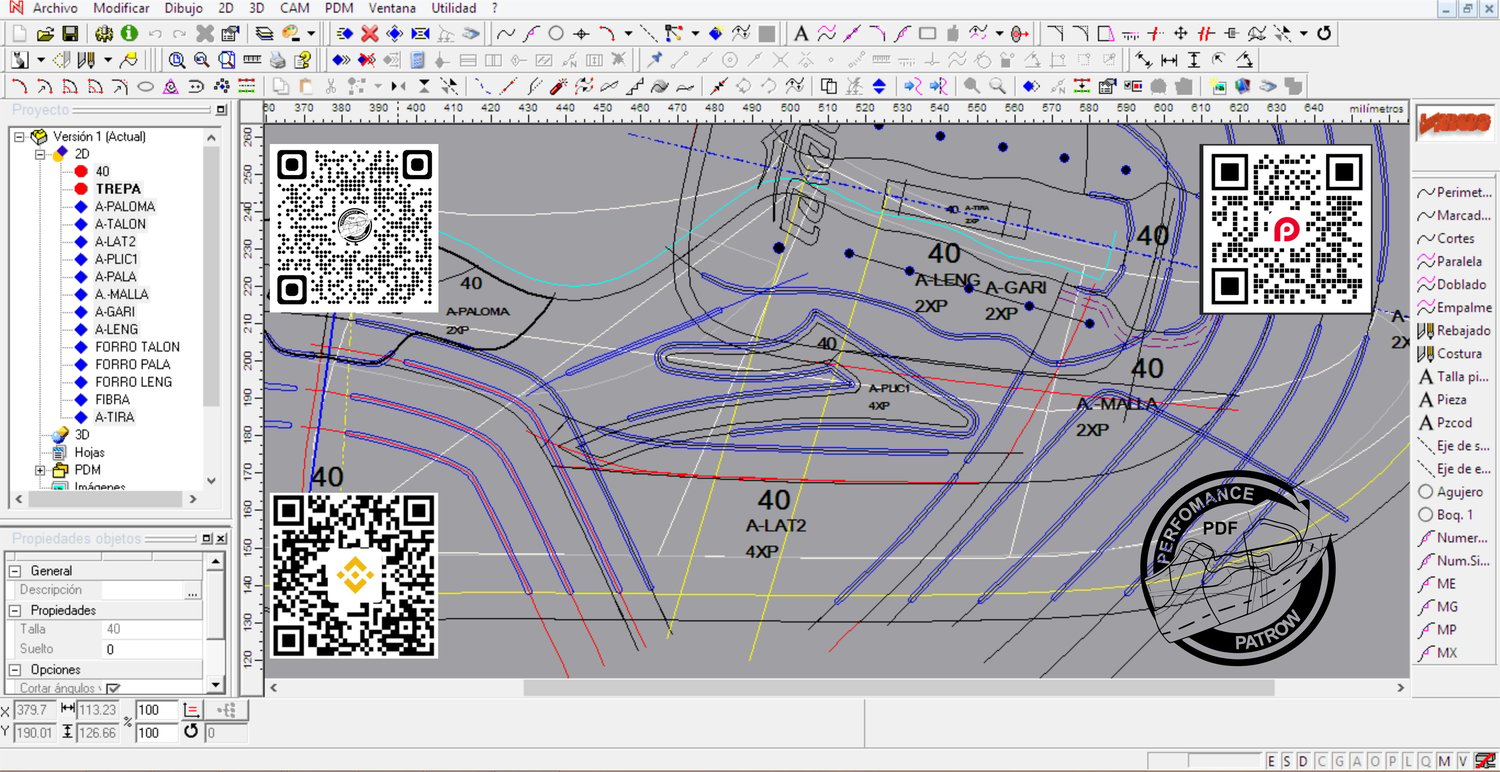Click the blue up-down triangles icon

pyautogui.click(x=879, y=86)
